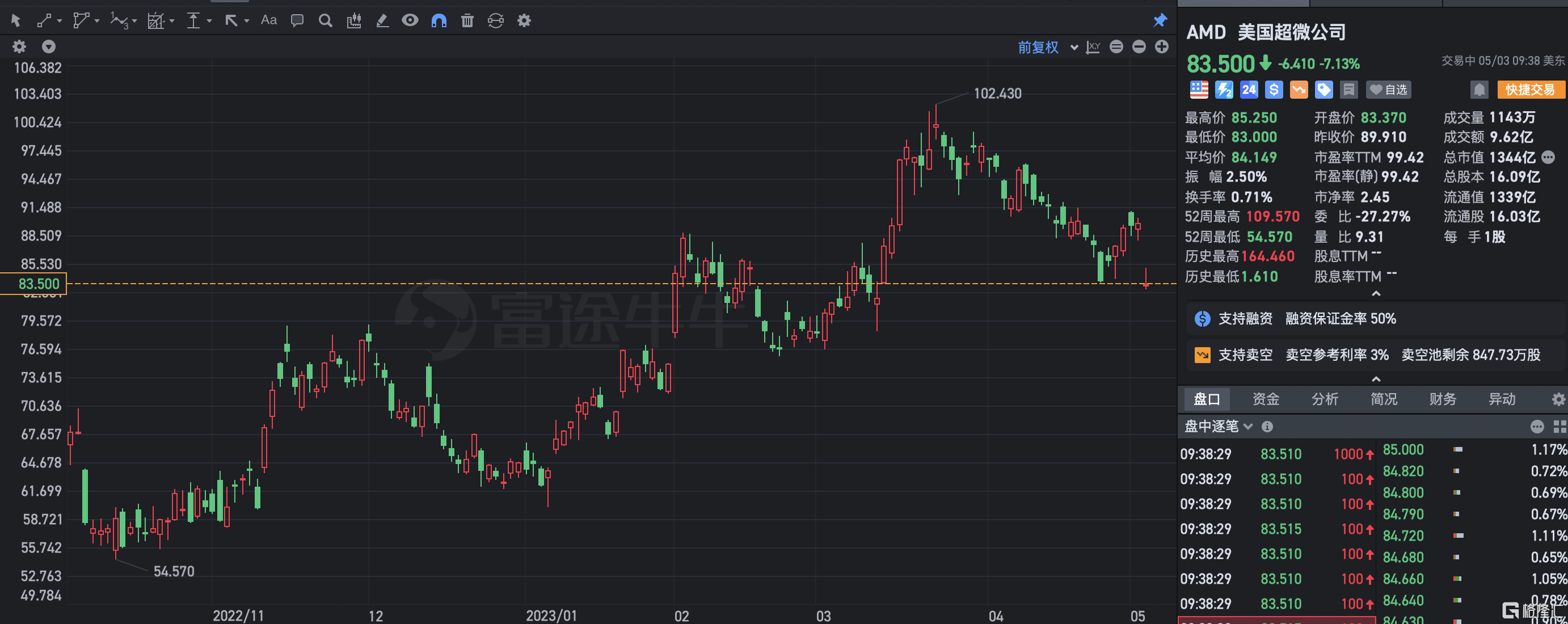Screen dimensions: 1568x624
Task: Toggle the magnet snap mode
Action: click(x=439, y=20)
